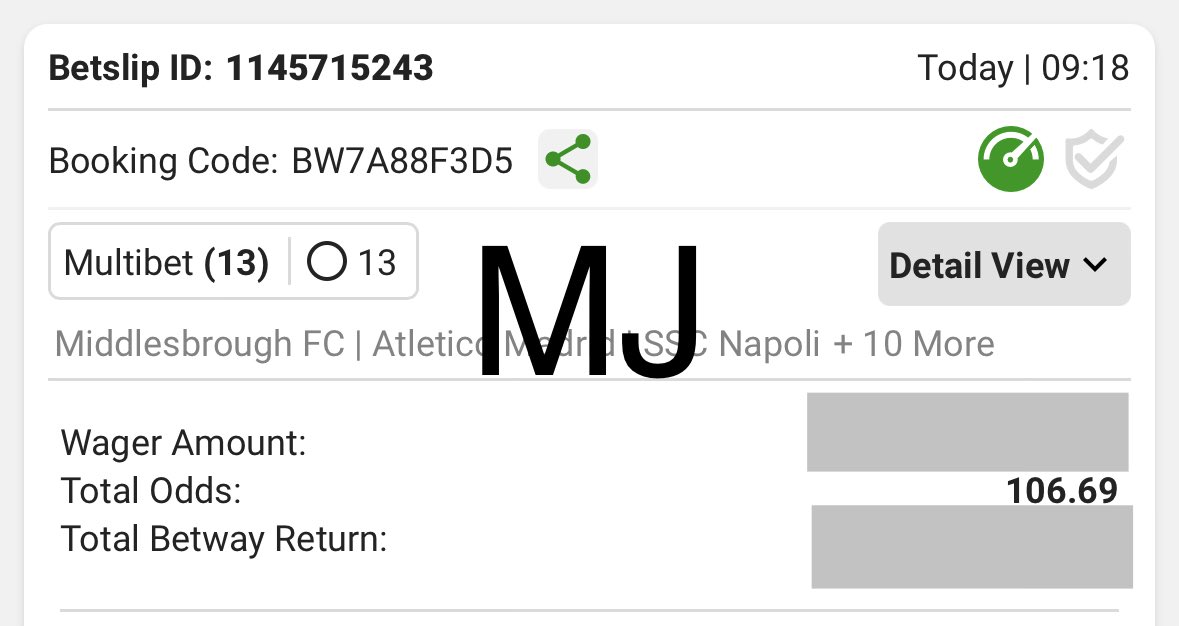Tap the hidden Wager Amount grey box

point(968,432)
